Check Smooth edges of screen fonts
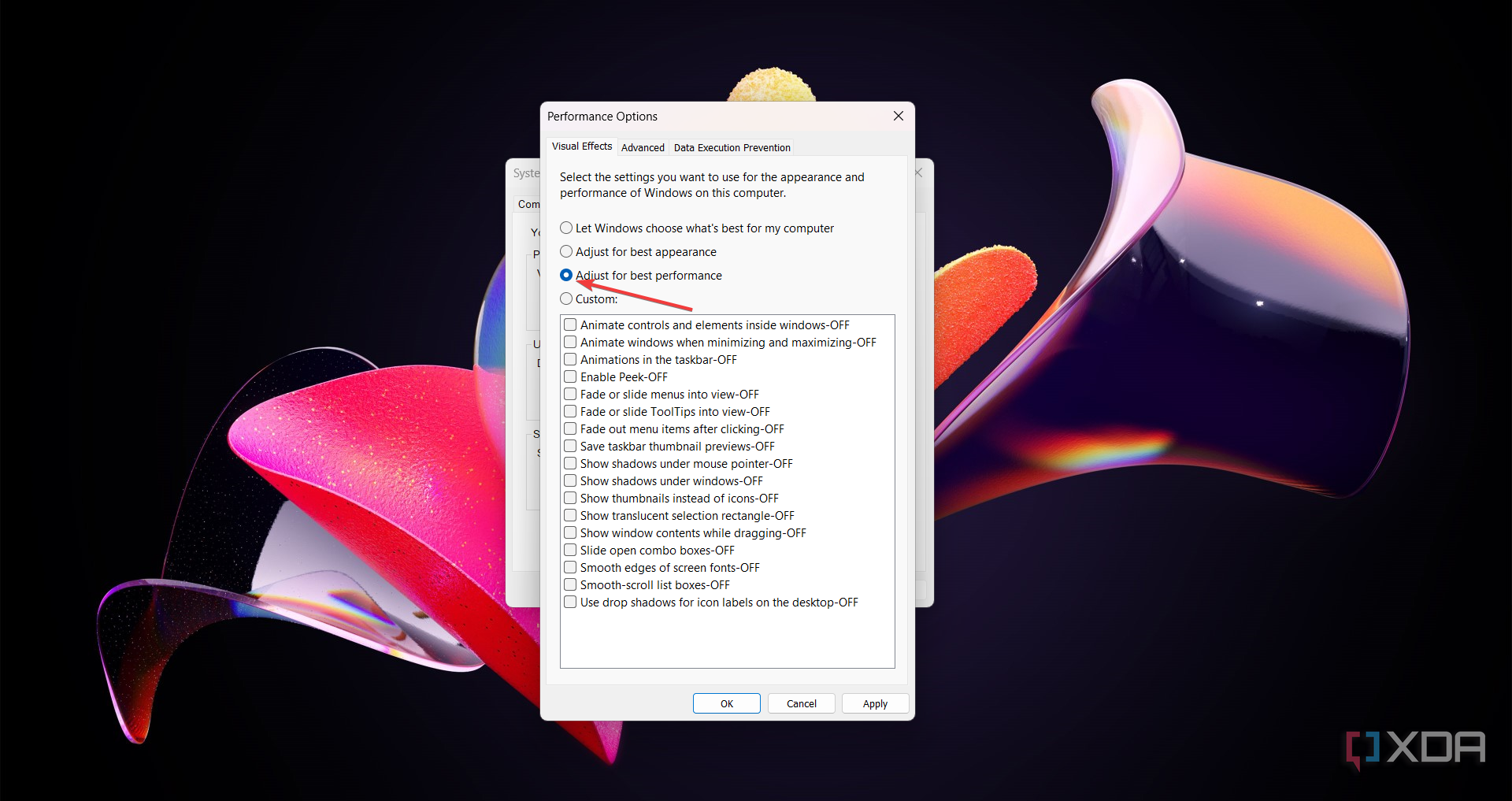The height and width of the screenshot is (801, 1512). pyautogui.click(x=570, y=568)
